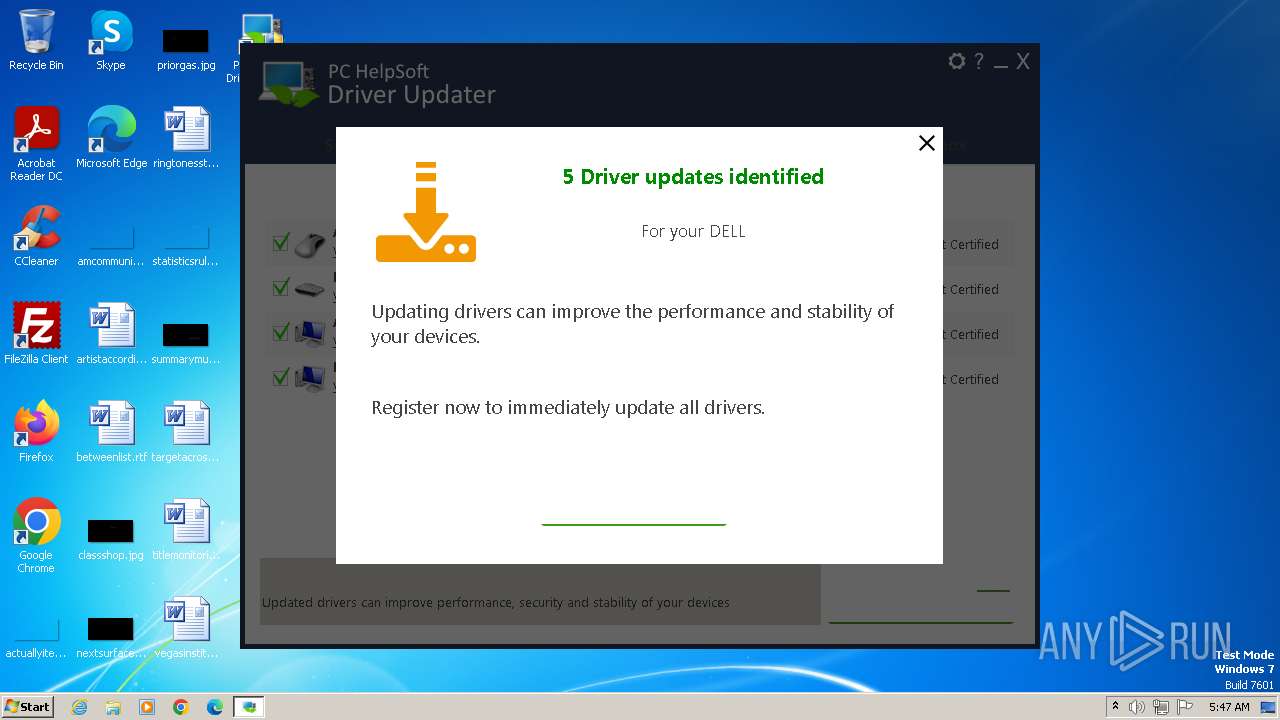1280x720 pixels.
Task: Select titlemonitori... Word document
Action: coord(186,530)
